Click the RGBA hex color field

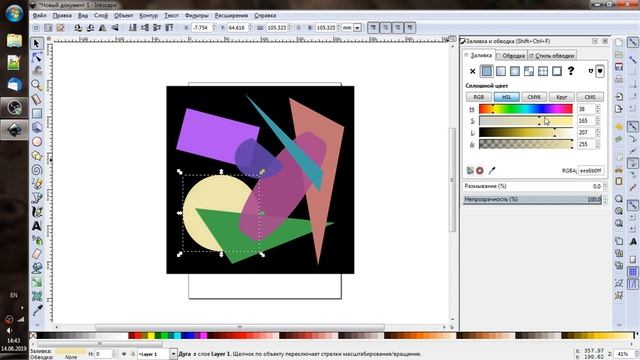(x=591, y=171)
